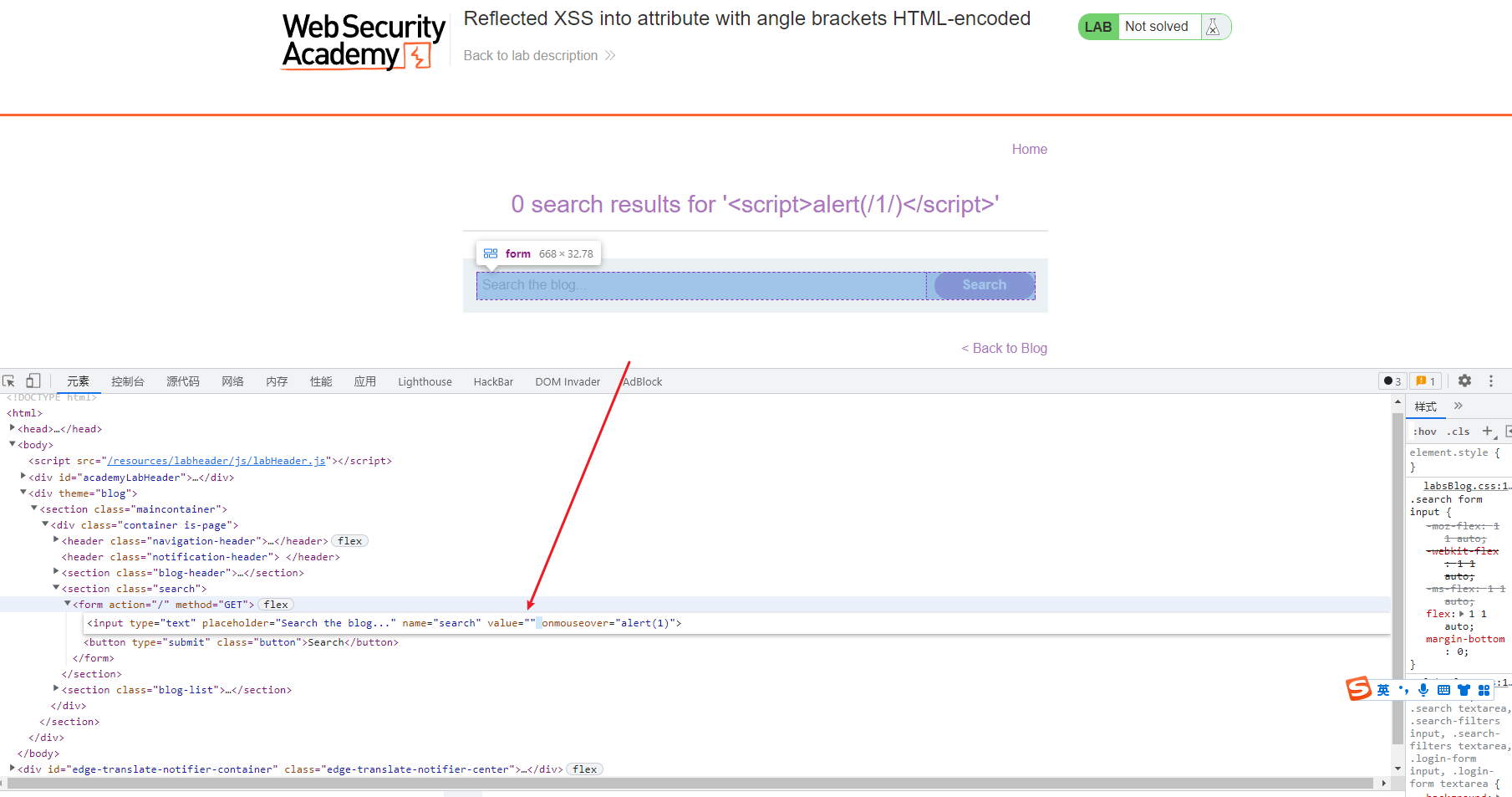Switch to 网络 (Network) tab
This screenshot has width=1512, height=797.
tap(232, 381)
